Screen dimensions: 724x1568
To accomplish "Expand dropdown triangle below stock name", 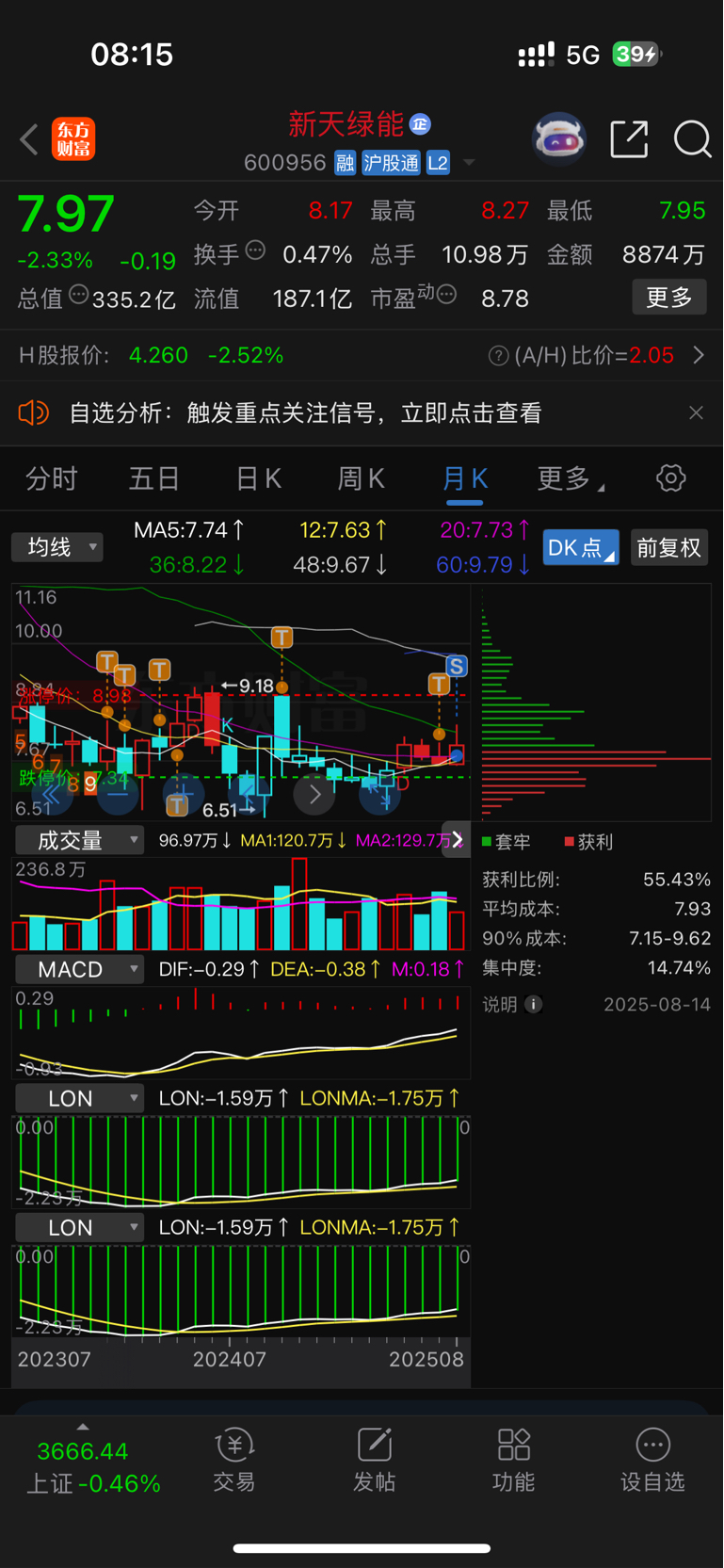I will (x=468, y=163).
